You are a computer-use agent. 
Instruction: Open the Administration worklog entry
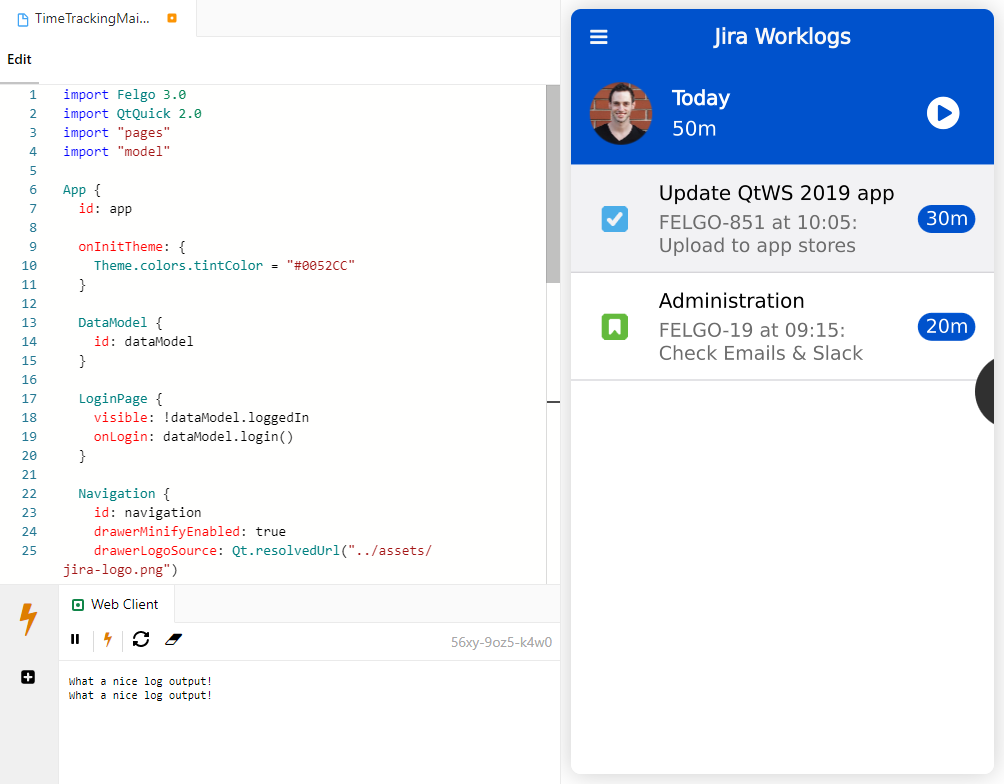pyautogui.click(x=760, y=327)
